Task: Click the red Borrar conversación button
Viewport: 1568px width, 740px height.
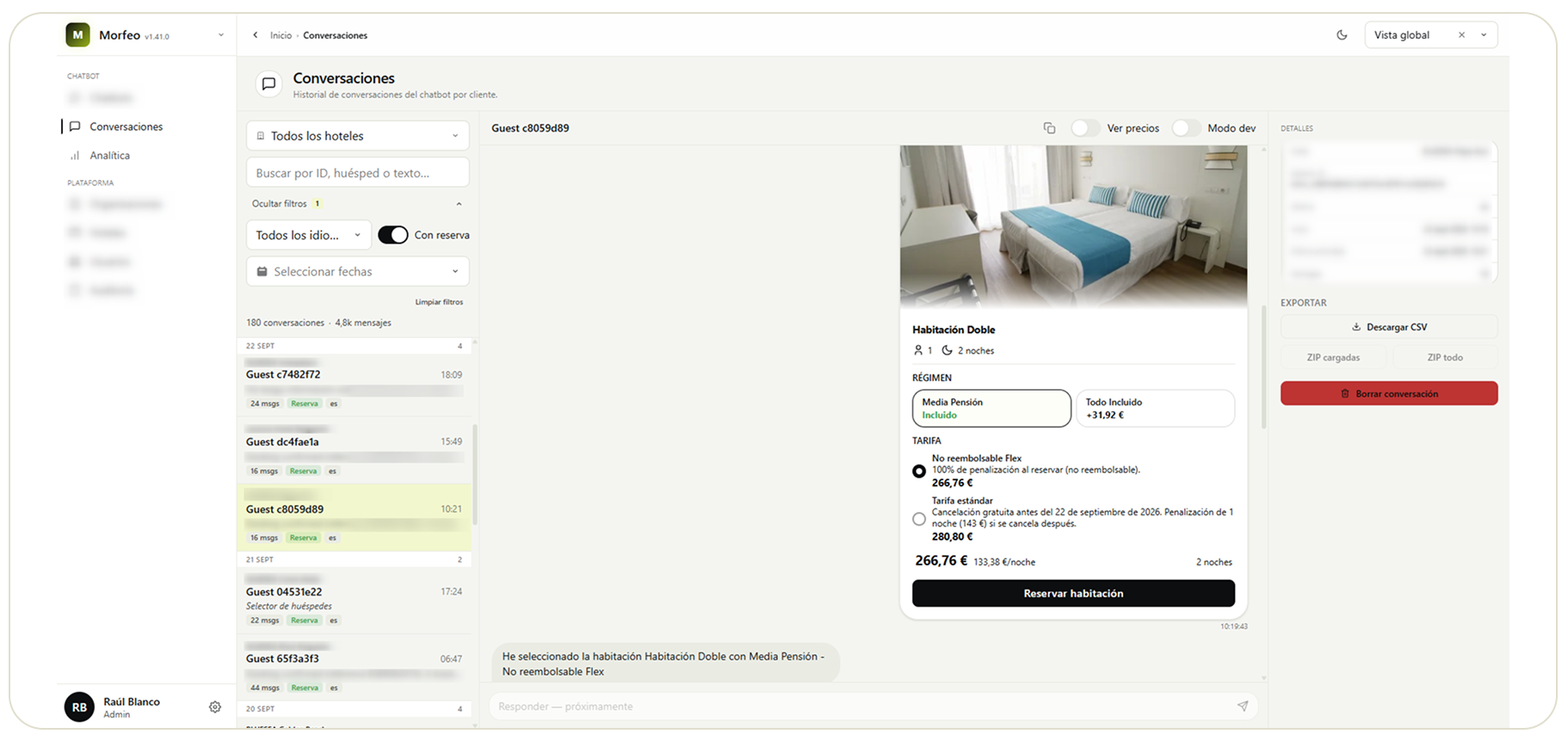Action: (1389, 393)
